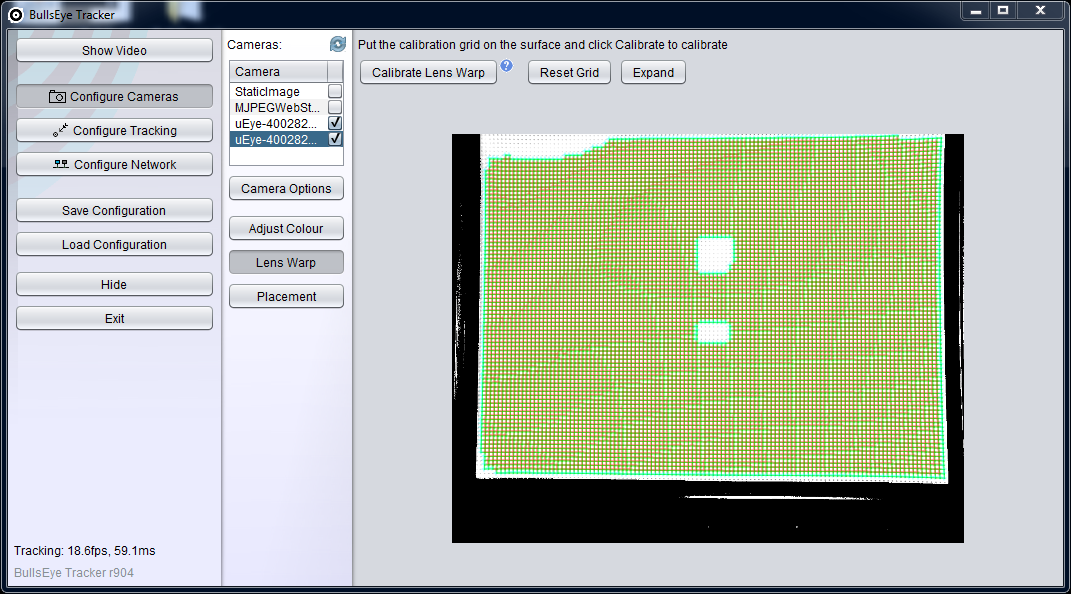Open Configure Cameras with the camera icon
The height and width of the screenshot is (594, 1071).
pyautogui.click(x=114, y=97)
